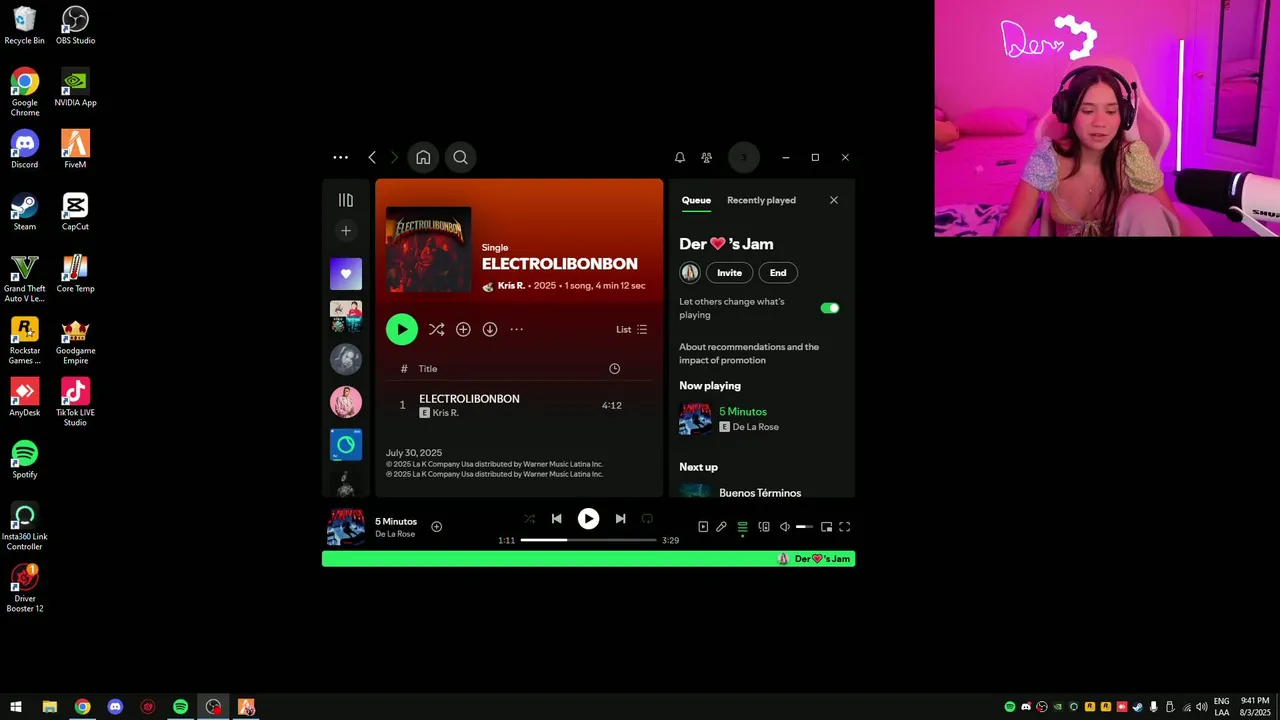This screenshot has width=1280, height=720.
Task: Open the List view dropdown
Action: point(632,329)
